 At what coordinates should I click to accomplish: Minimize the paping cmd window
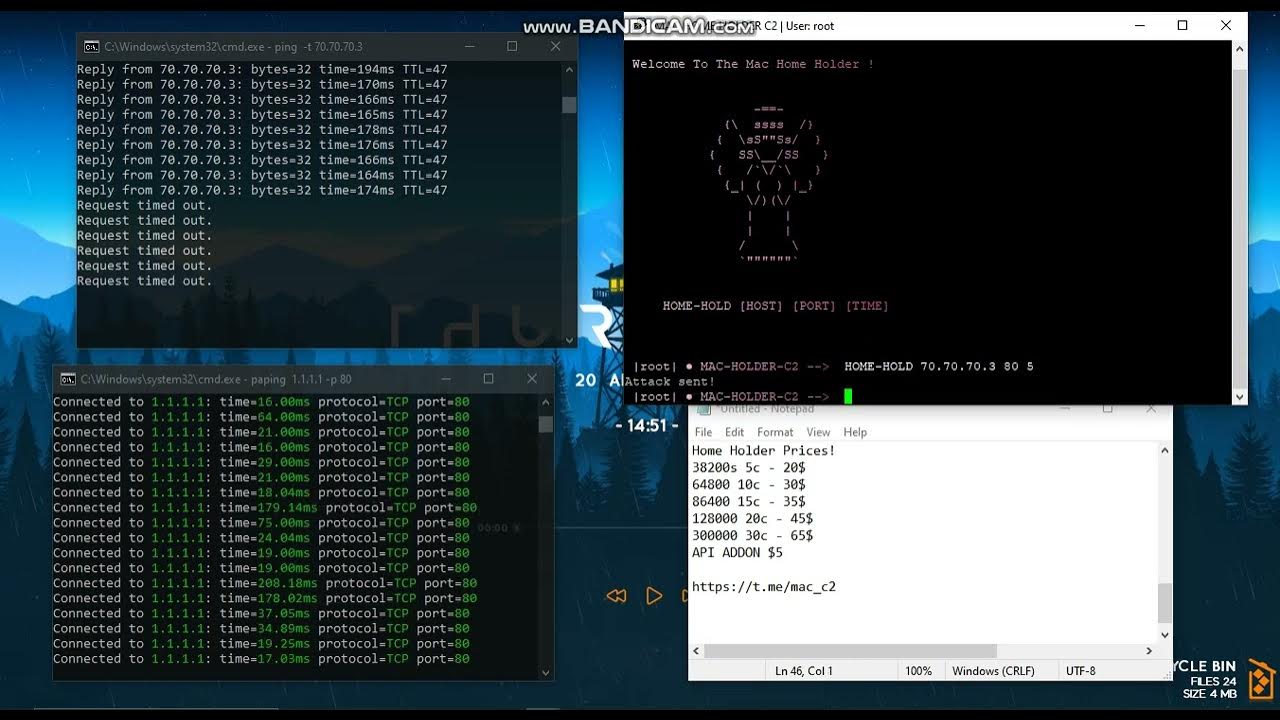444,379
